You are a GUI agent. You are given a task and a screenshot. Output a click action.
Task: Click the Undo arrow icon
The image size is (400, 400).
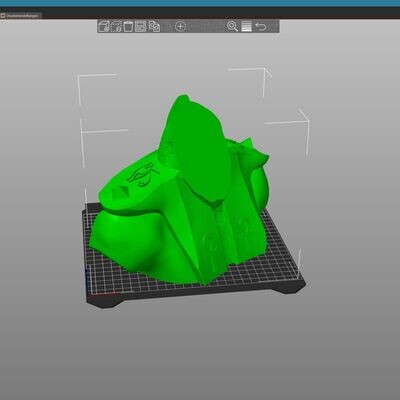[x=261, y=26]
